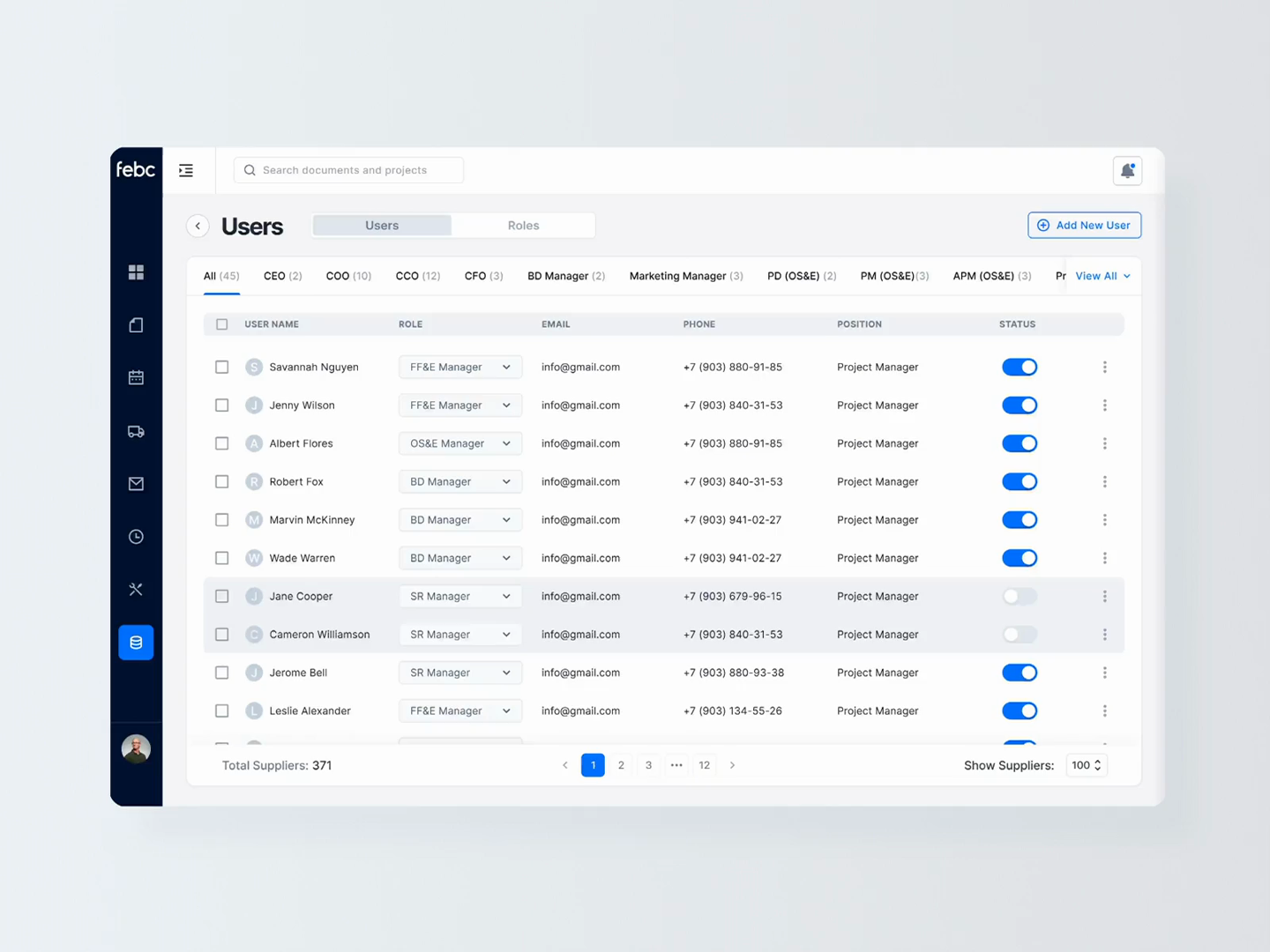Open the calendar icon in the sidebar
The image size is (1270, 952).
pyautogui.click(x=136, y=377)
